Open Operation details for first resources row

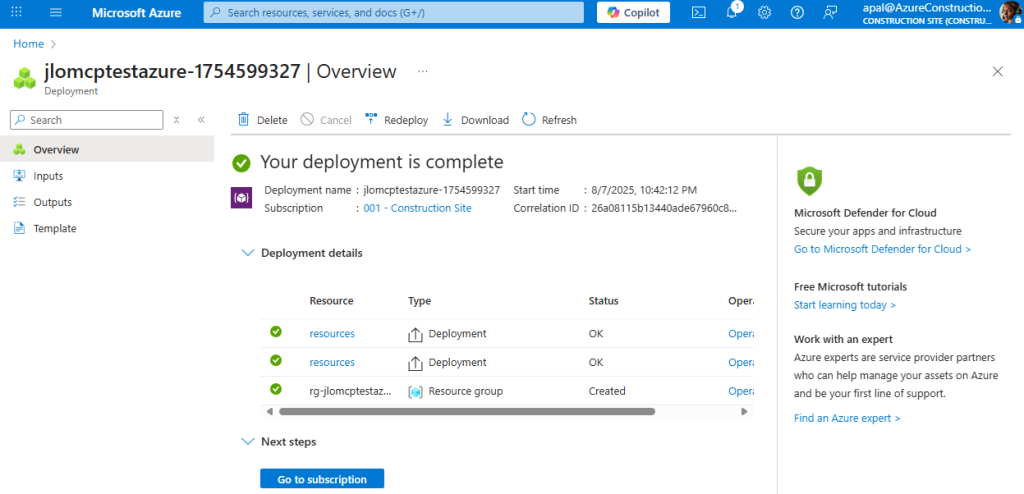coord(741,333)
